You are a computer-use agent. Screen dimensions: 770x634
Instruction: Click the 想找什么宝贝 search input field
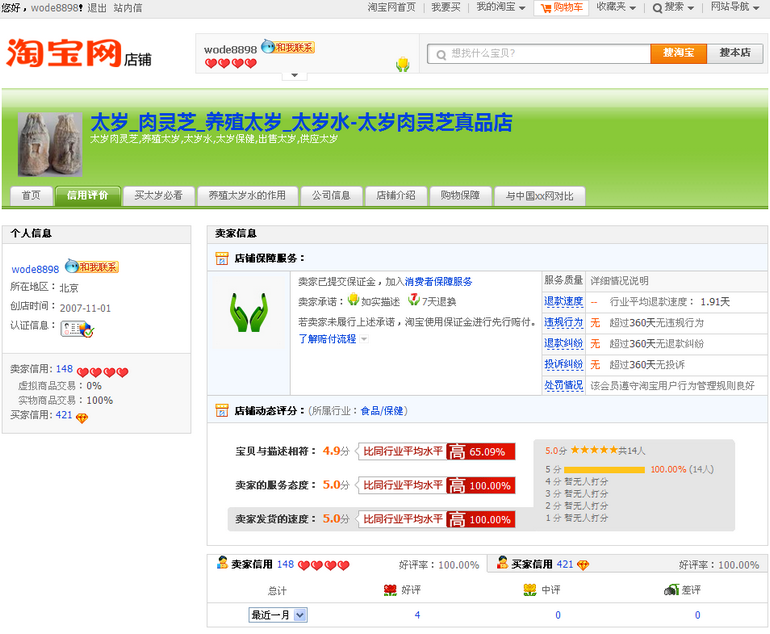539,54
